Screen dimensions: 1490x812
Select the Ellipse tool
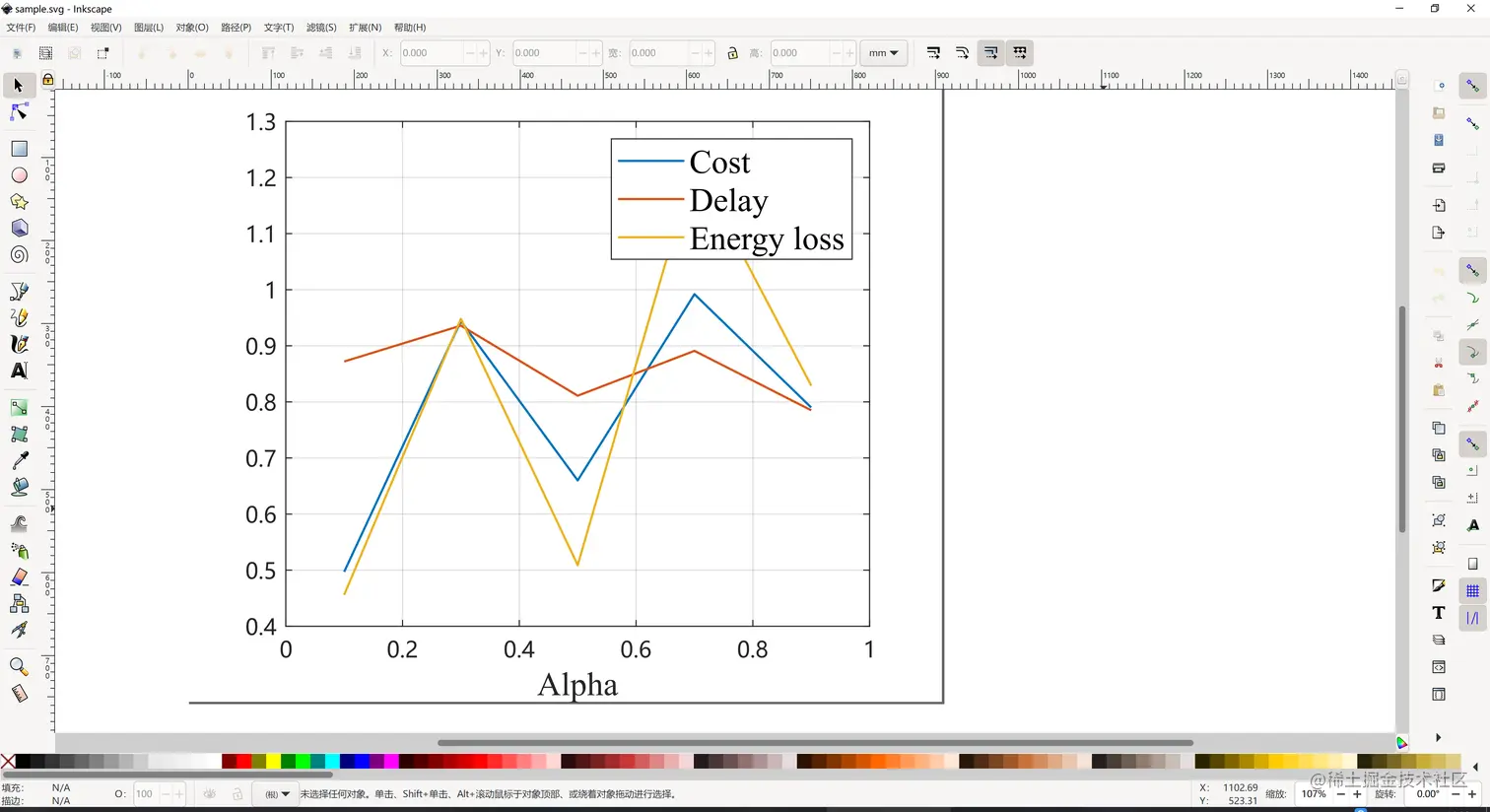(19, 175)
